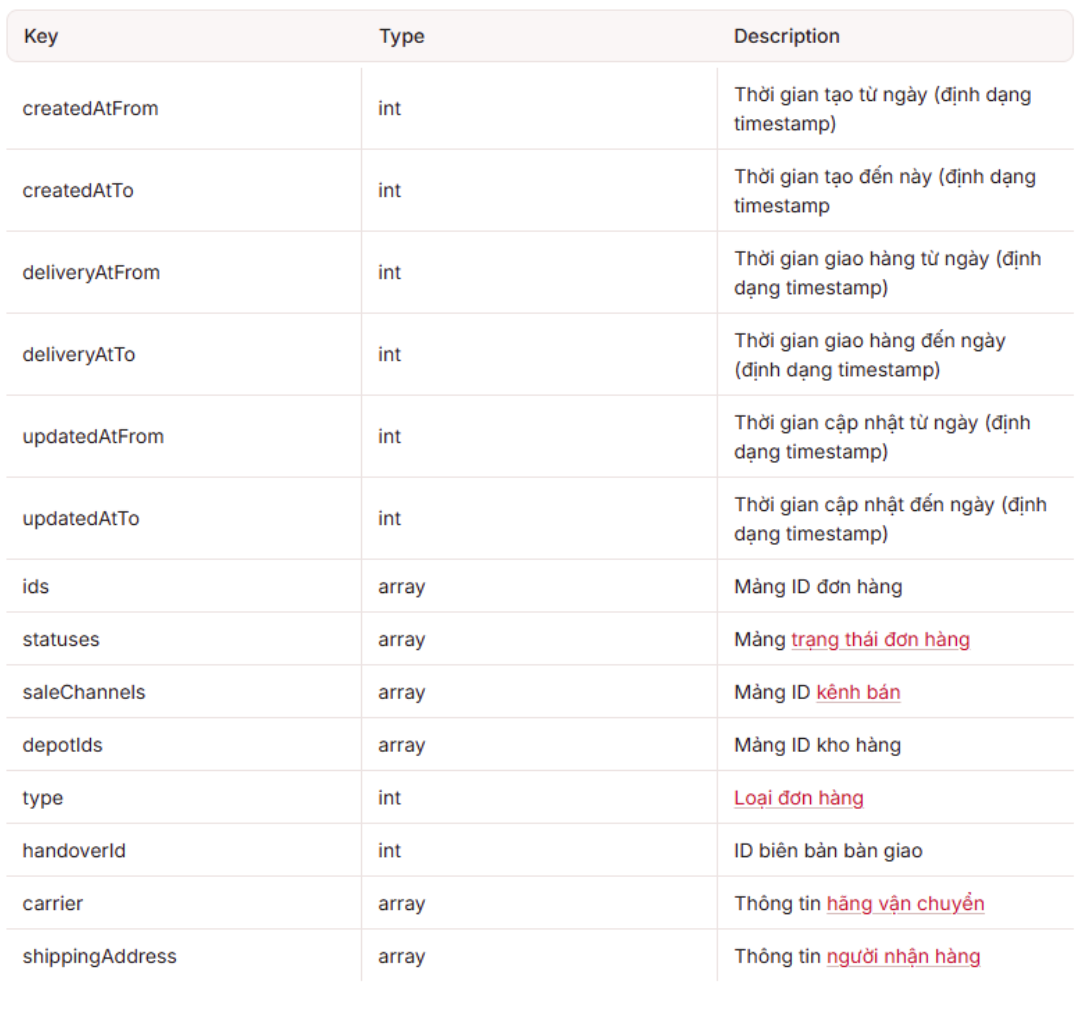Click the "Type" column header
Screen dimensions: 1084x1012
tap(401, 37)
